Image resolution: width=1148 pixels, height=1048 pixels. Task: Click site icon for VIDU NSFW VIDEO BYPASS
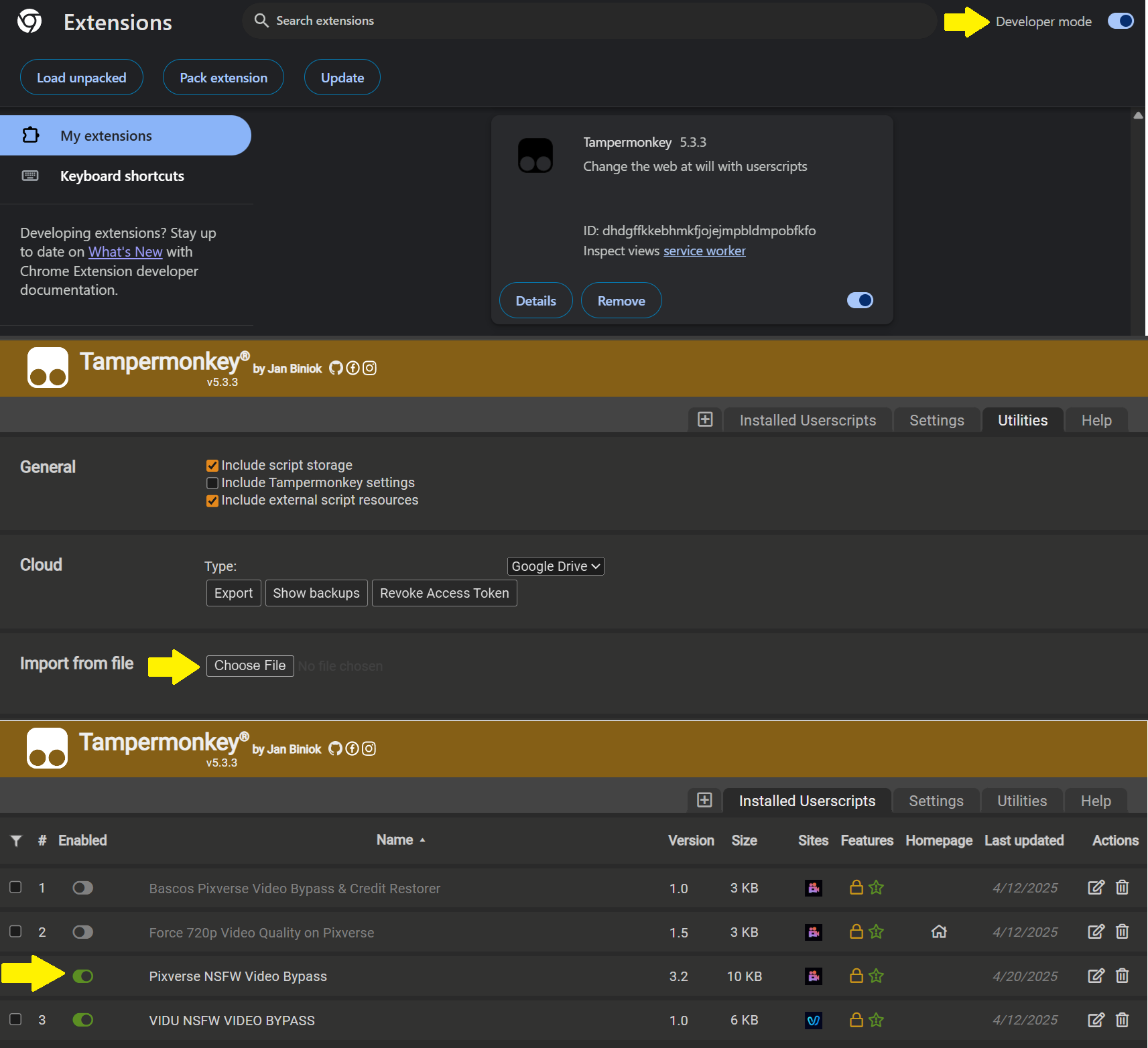click(x=814, y=1021)
